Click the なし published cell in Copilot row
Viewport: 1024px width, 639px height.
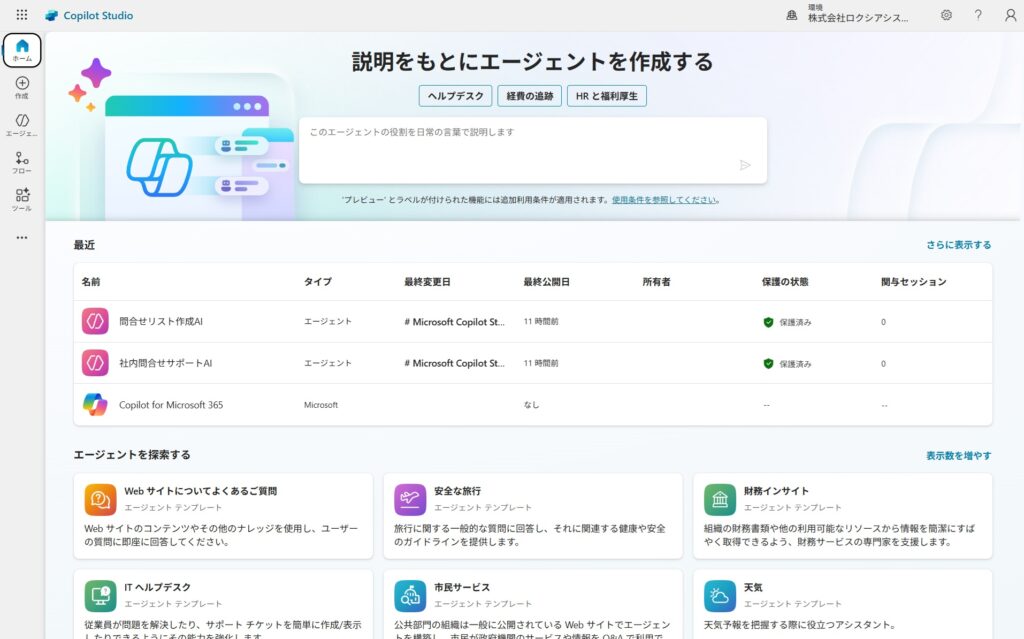coord(532,405)
